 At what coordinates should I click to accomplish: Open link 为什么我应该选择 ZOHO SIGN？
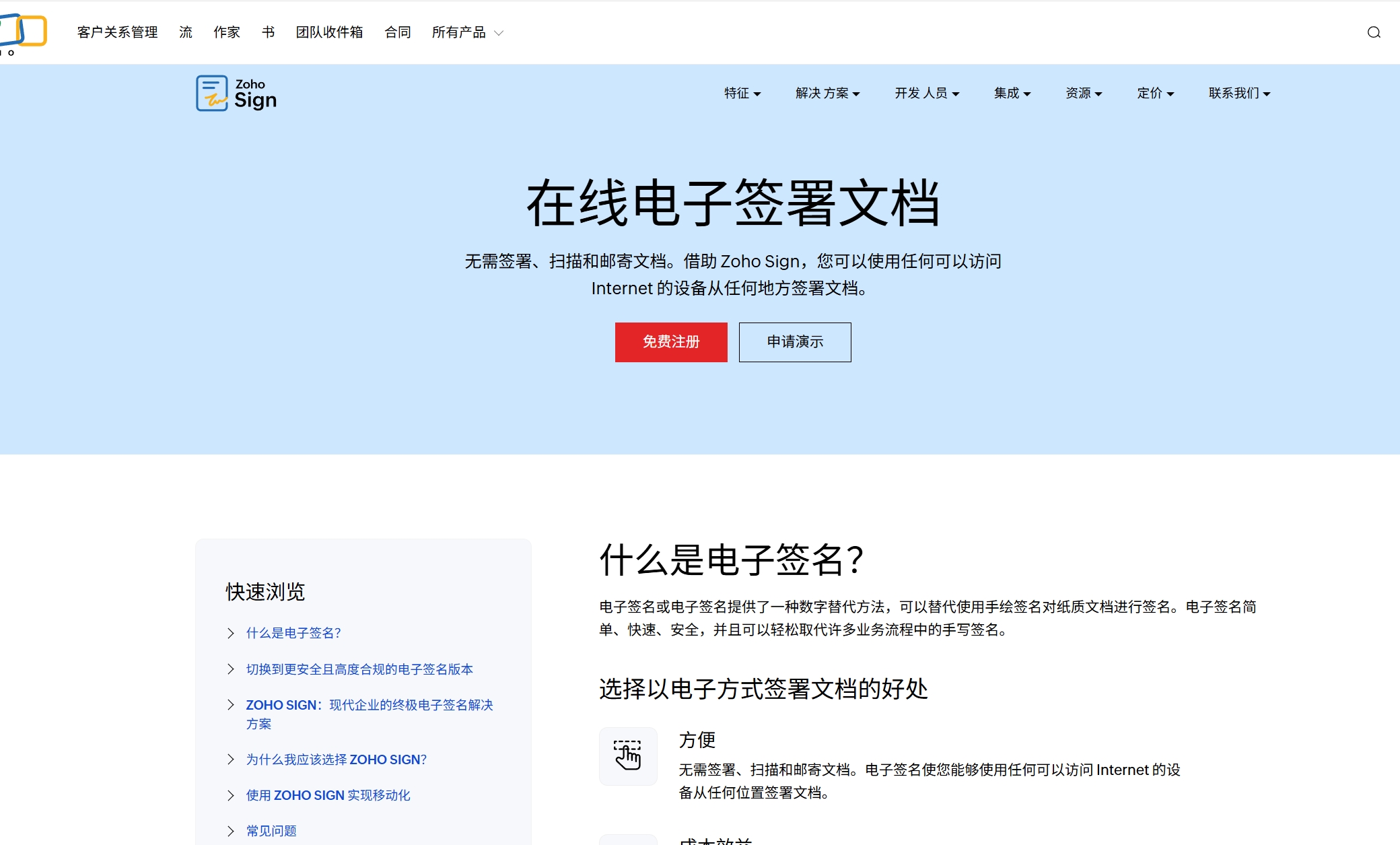337,759
